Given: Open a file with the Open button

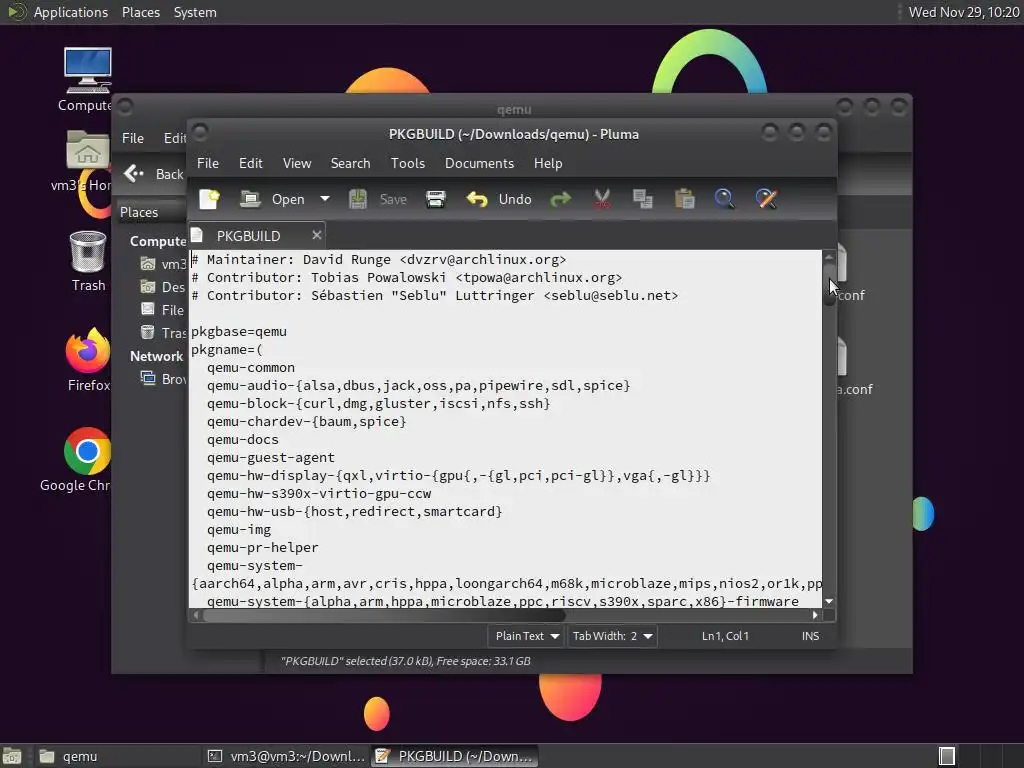Looking at the screenshot, I should (x=272, y=199).
